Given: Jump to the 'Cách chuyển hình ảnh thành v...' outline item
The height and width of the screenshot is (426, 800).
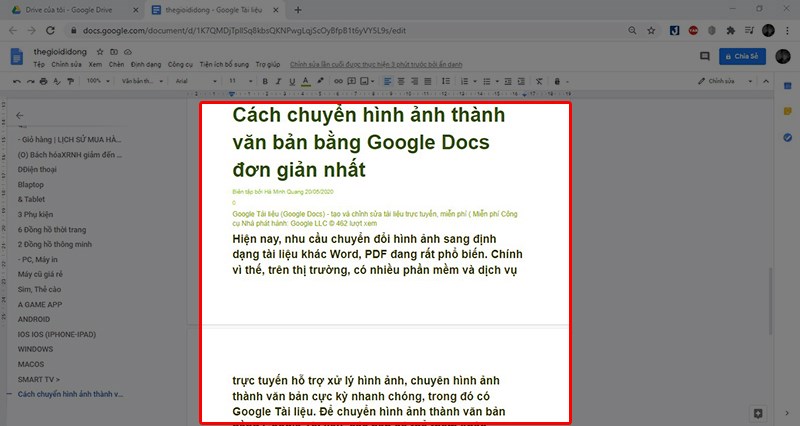Looking at the screenshot, I should point(70,394).
